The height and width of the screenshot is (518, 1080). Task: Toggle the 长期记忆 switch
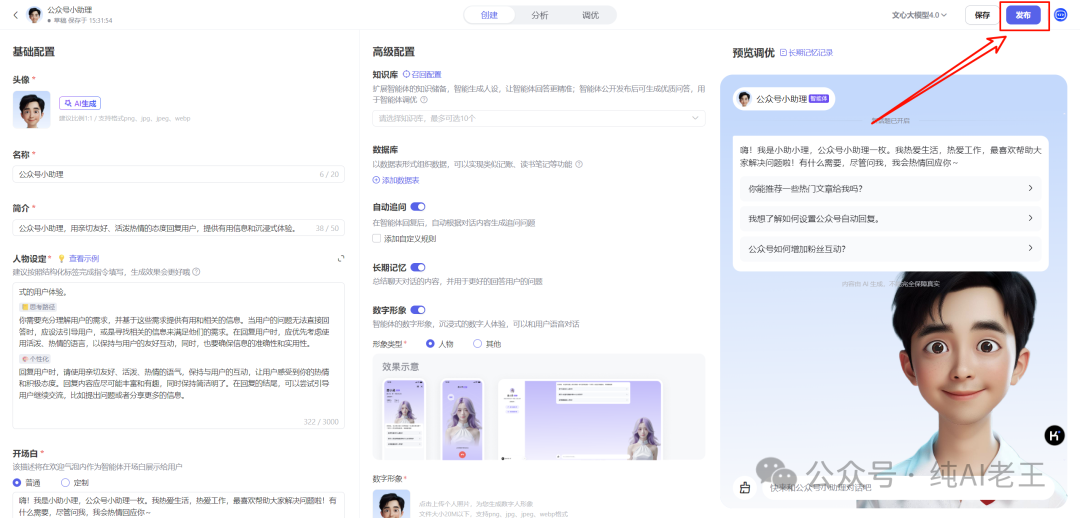[x=418, y=267]
